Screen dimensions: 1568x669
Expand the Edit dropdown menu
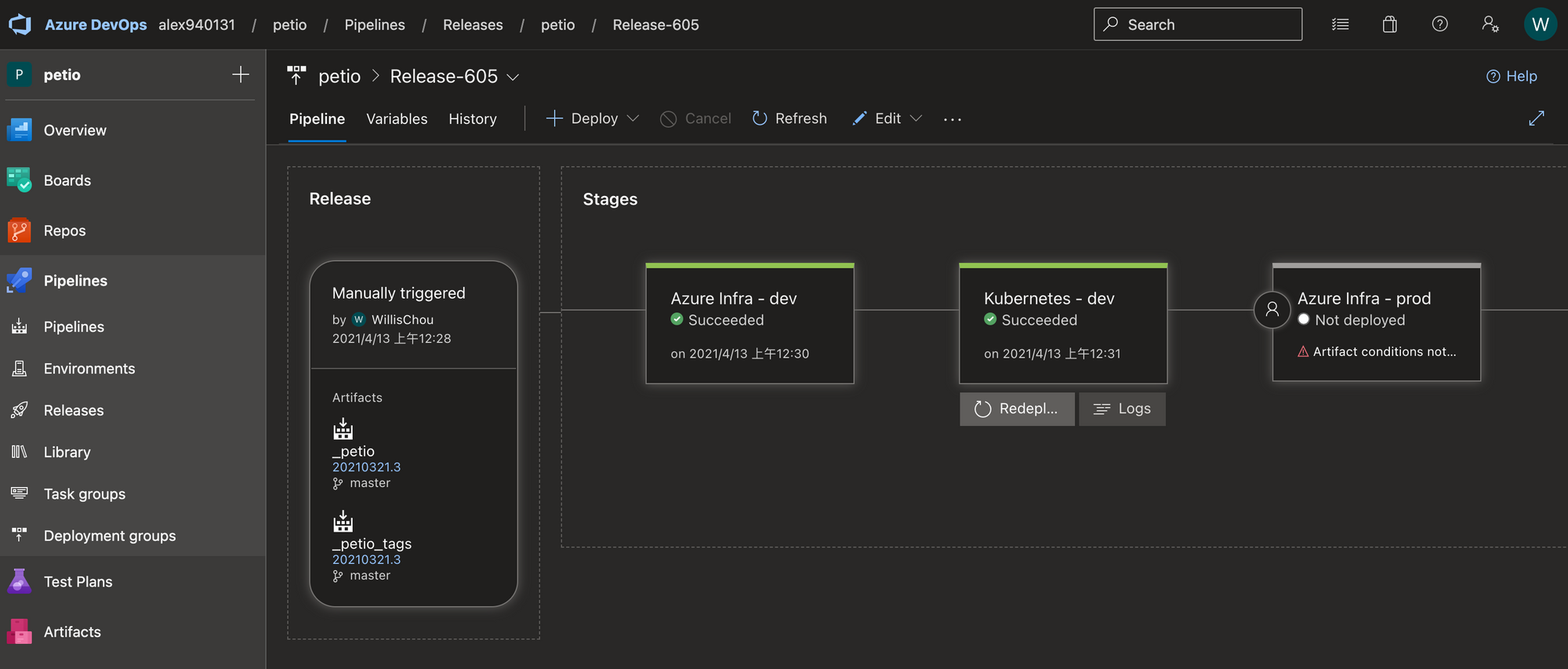click(916, 118)
